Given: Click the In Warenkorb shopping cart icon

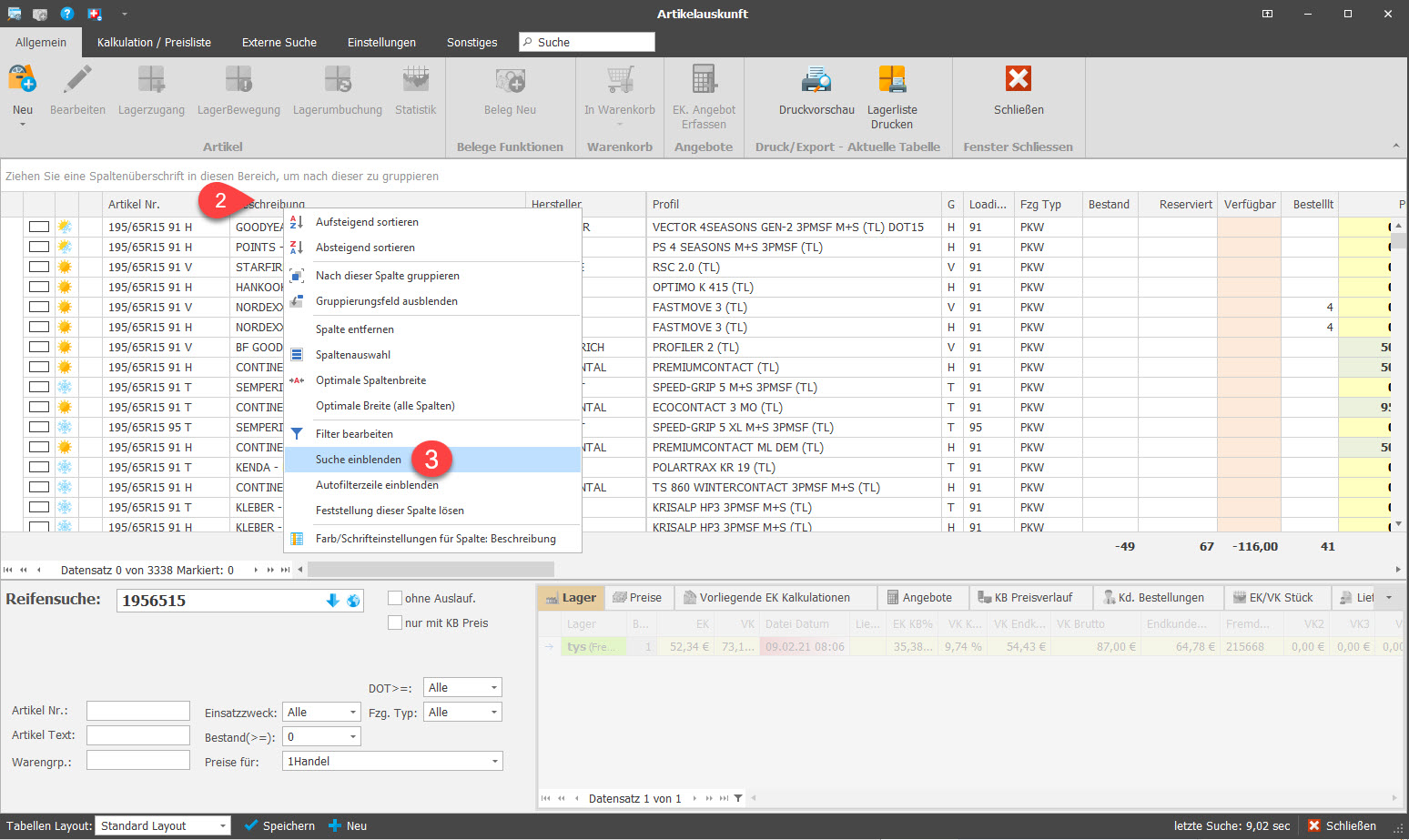Looking at the screenshot, I should pos(620,80).
